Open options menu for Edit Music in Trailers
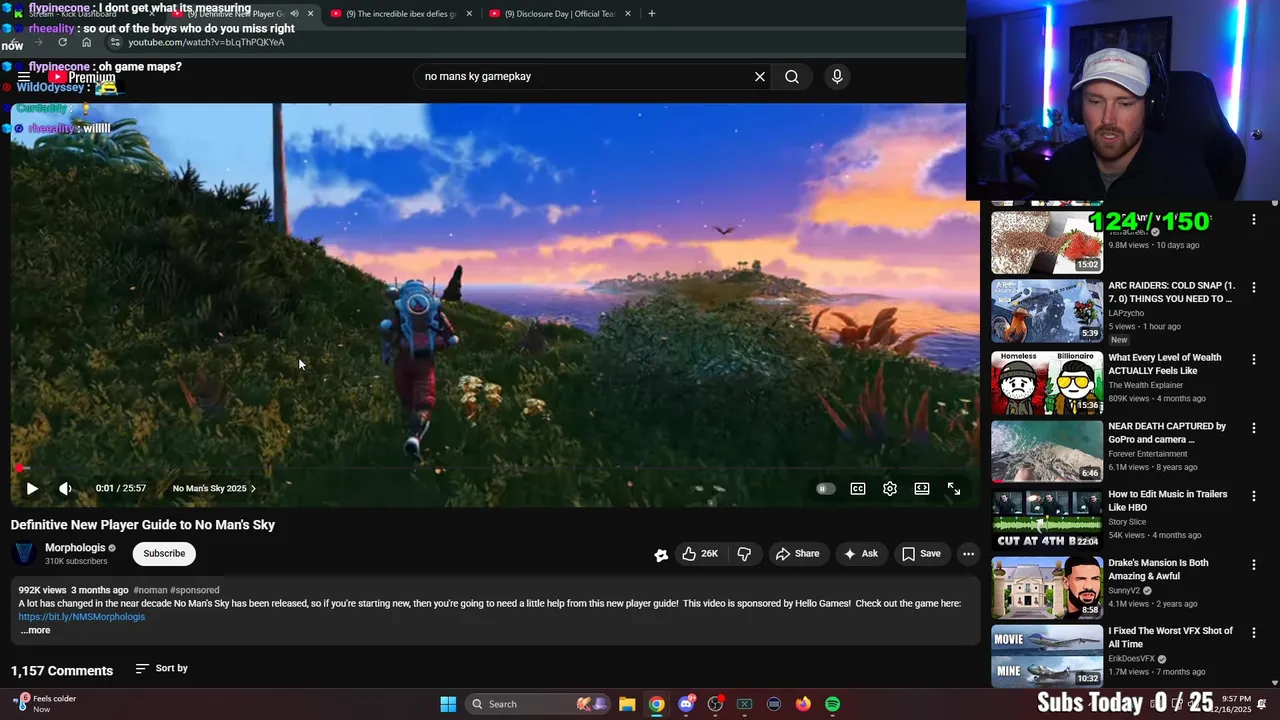The height and width of the screenshot is (720, 1280). [x=1254, y=497]
